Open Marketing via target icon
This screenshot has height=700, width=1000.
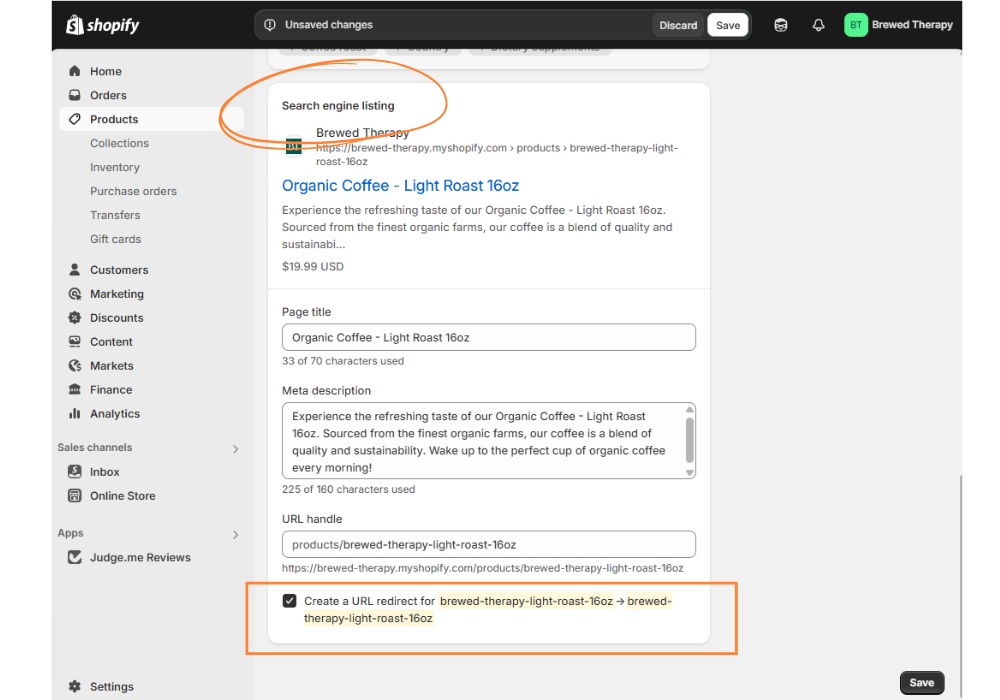[x=75, y=294]
